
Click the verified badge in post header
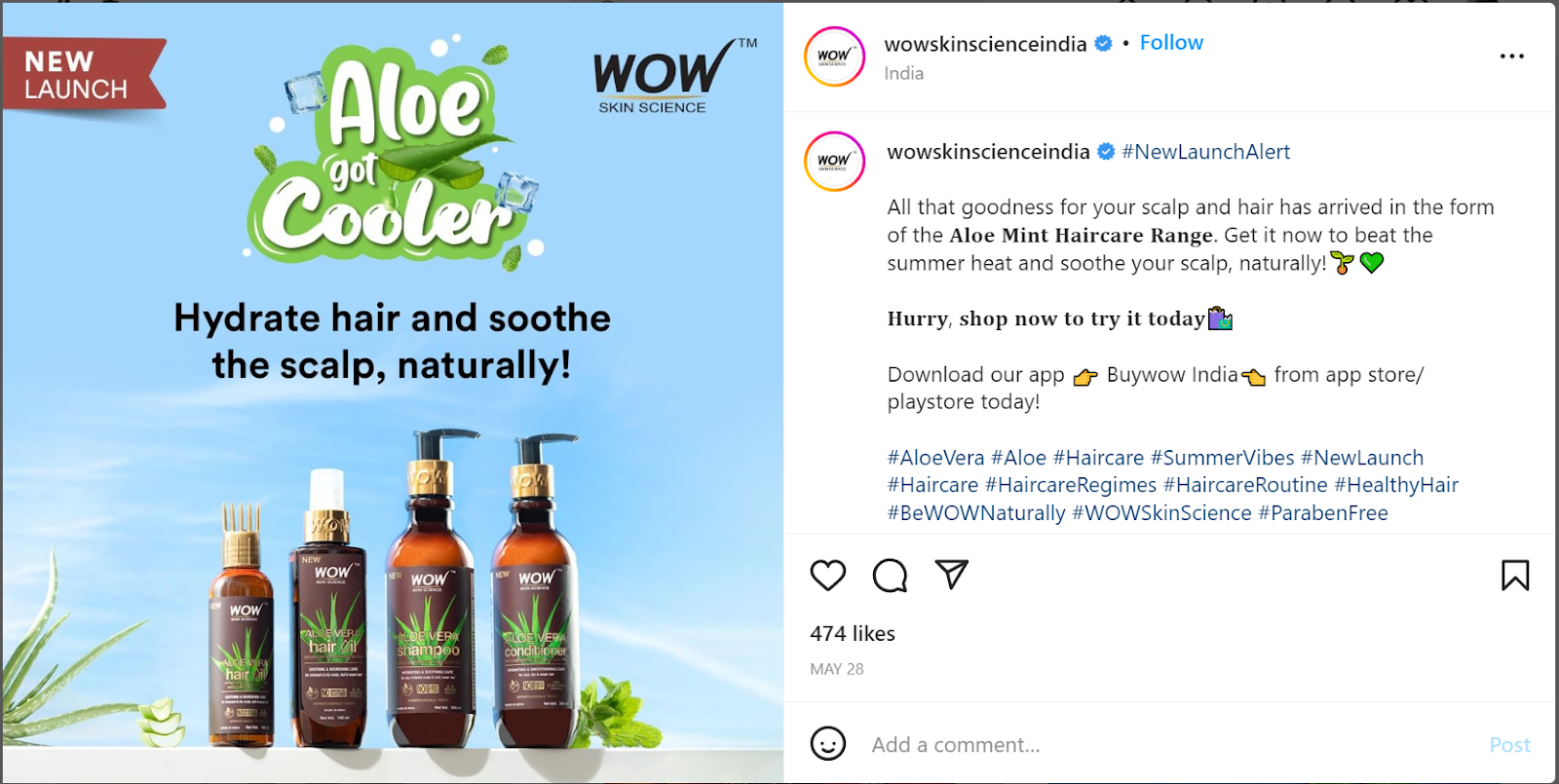(1104, 44)
